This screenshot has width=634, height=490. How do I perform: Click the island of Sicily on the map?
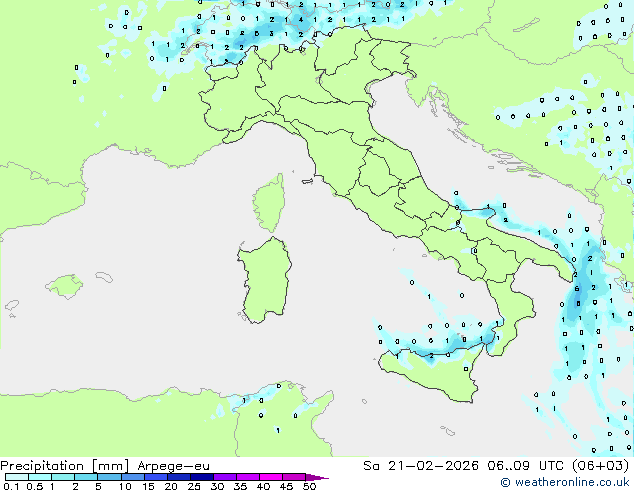point(431,372)
